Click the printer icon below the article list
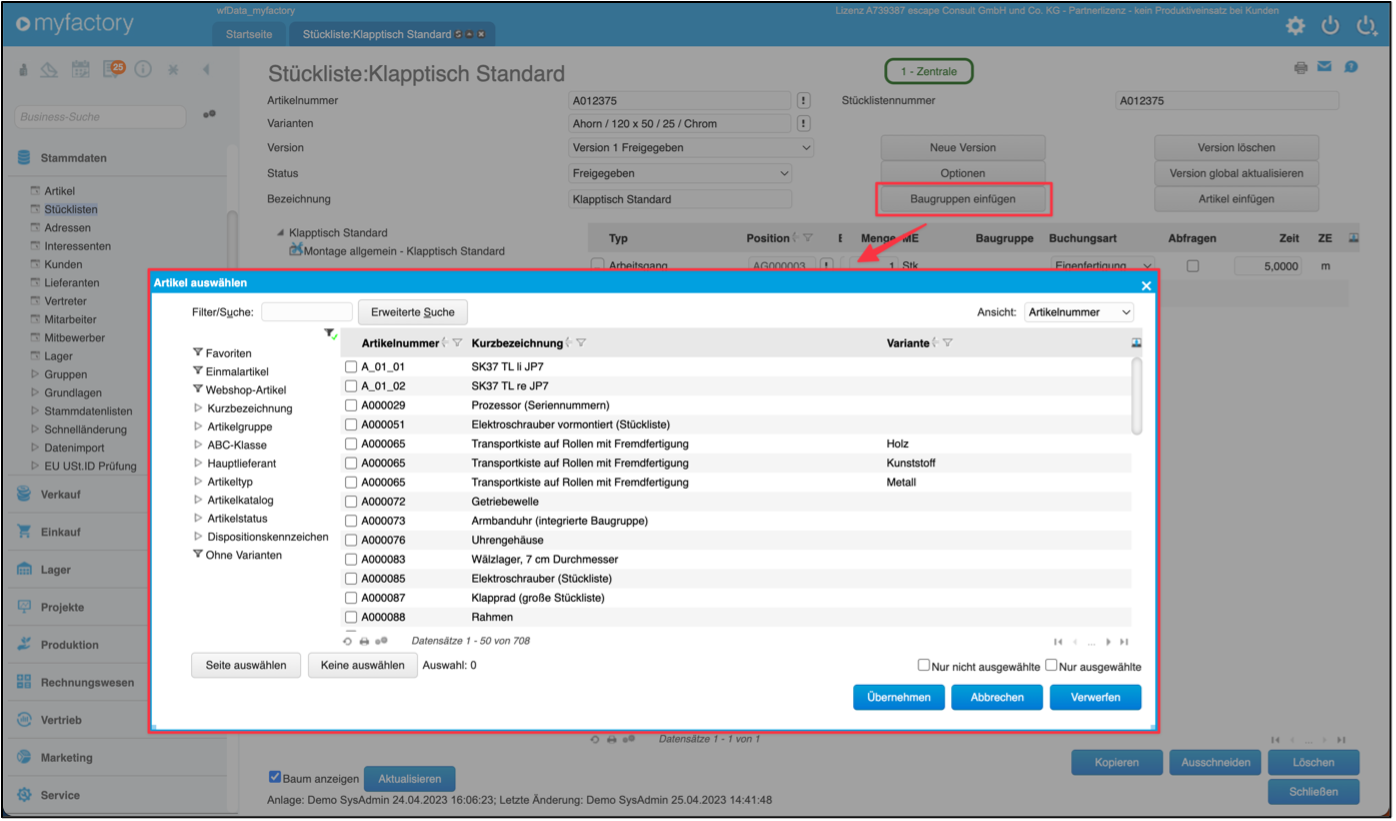The image size is (1396, 821). tap(364, 641)
